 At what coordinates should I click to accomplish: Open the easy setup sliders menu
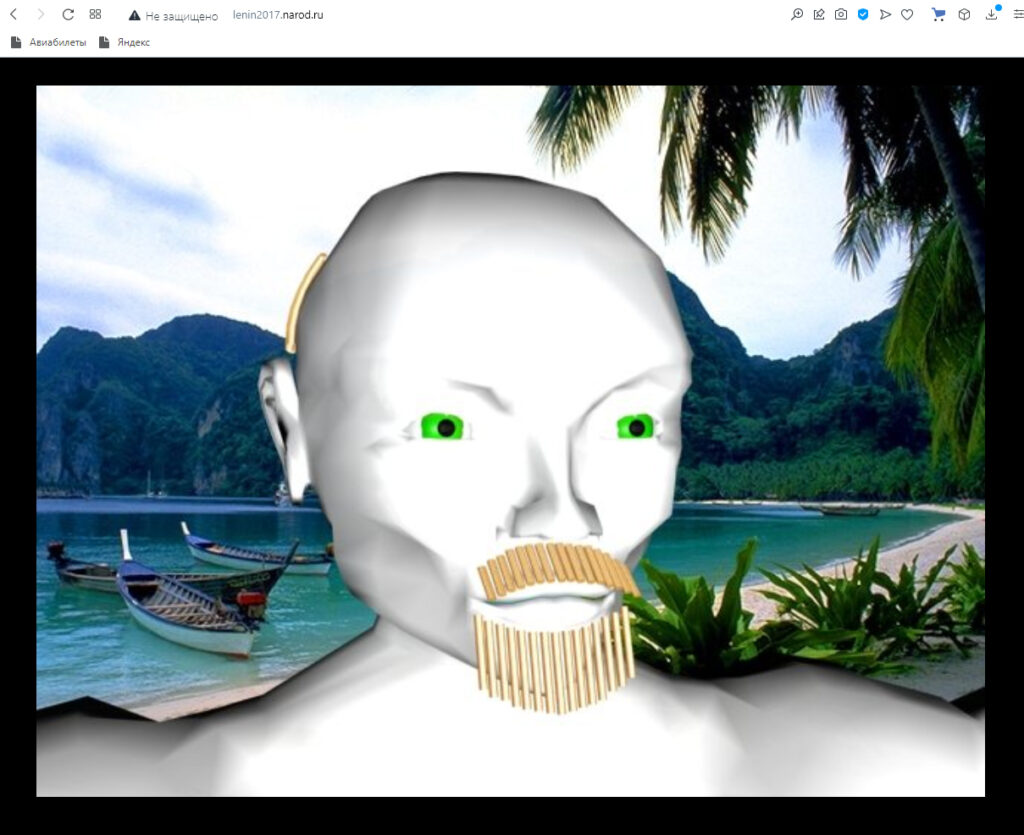click(1018, 15)
